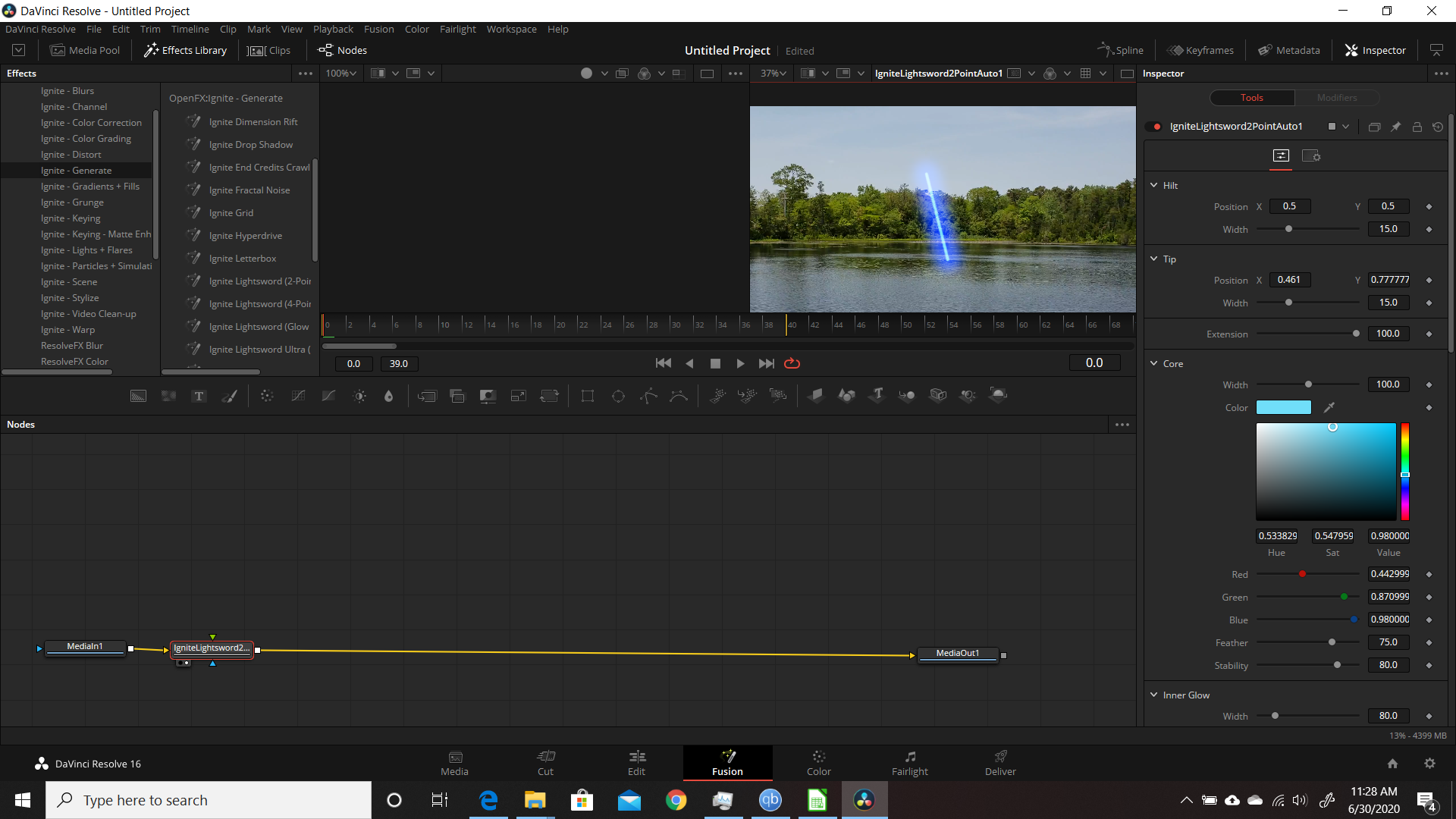Open the Fusion menu
The image size is (1456, 819).
pos(378,29)
